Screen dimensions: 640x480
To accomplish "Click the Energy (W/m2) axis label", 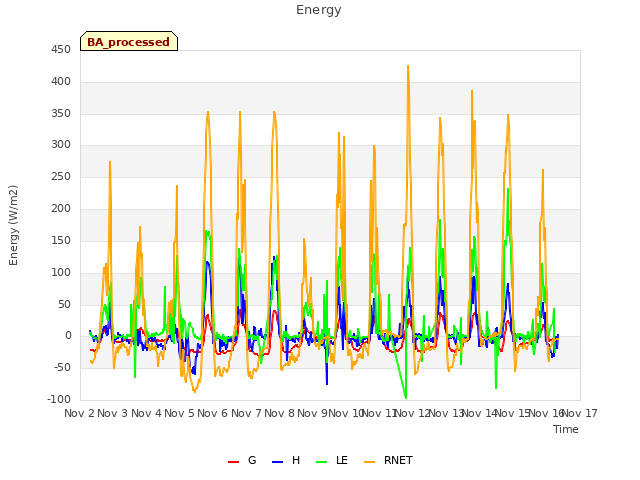I will (13, 225).
